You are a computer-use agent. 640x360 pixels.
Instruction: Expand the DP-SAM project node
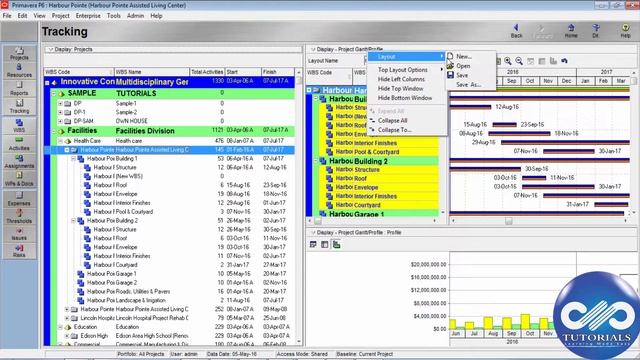point(60,121)
